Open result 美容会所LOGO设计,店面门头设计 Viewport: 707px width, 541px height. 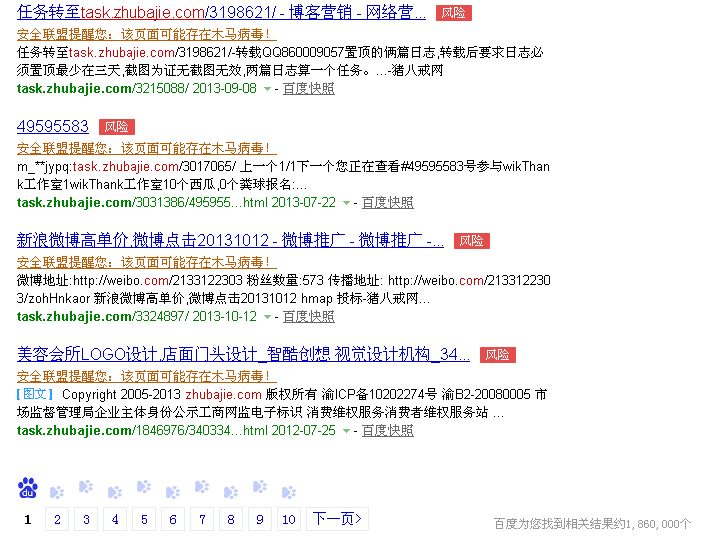pos(243,354)
